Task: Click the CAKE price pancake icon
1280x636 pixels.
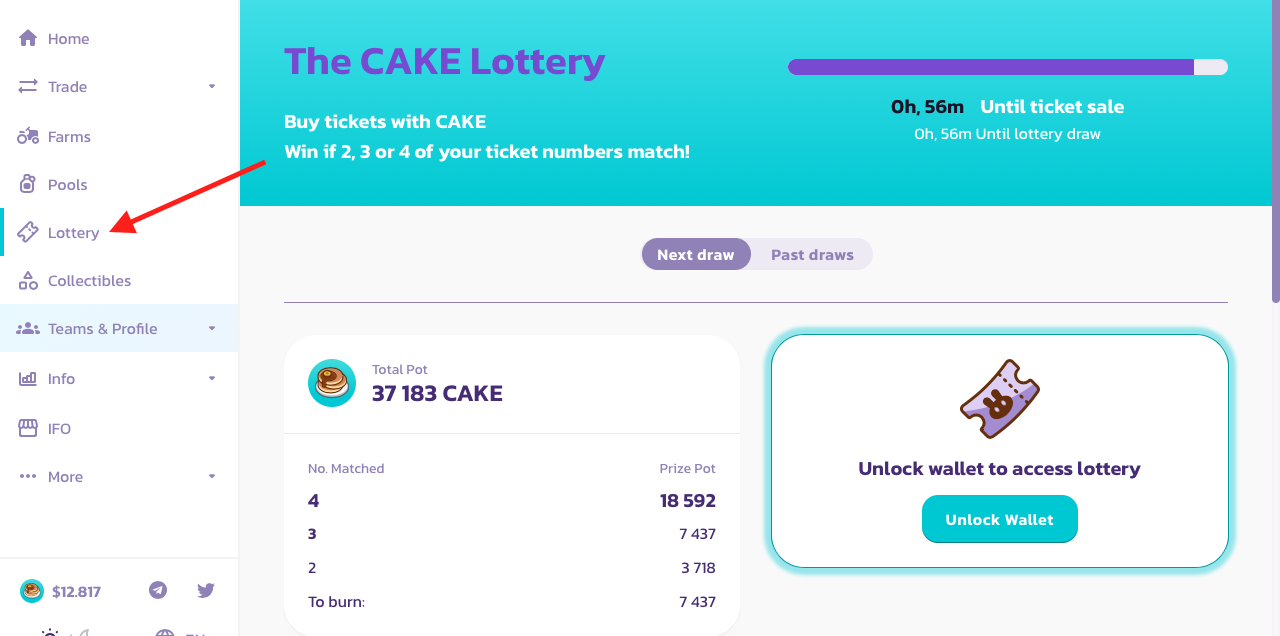Action: (x=32, y=591)
